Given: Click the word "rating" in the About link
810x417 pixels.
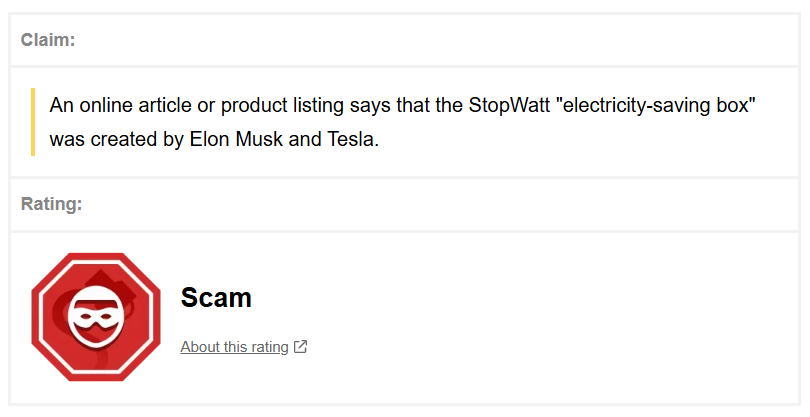Looking at the screenshot, I should tap(268, 347).
